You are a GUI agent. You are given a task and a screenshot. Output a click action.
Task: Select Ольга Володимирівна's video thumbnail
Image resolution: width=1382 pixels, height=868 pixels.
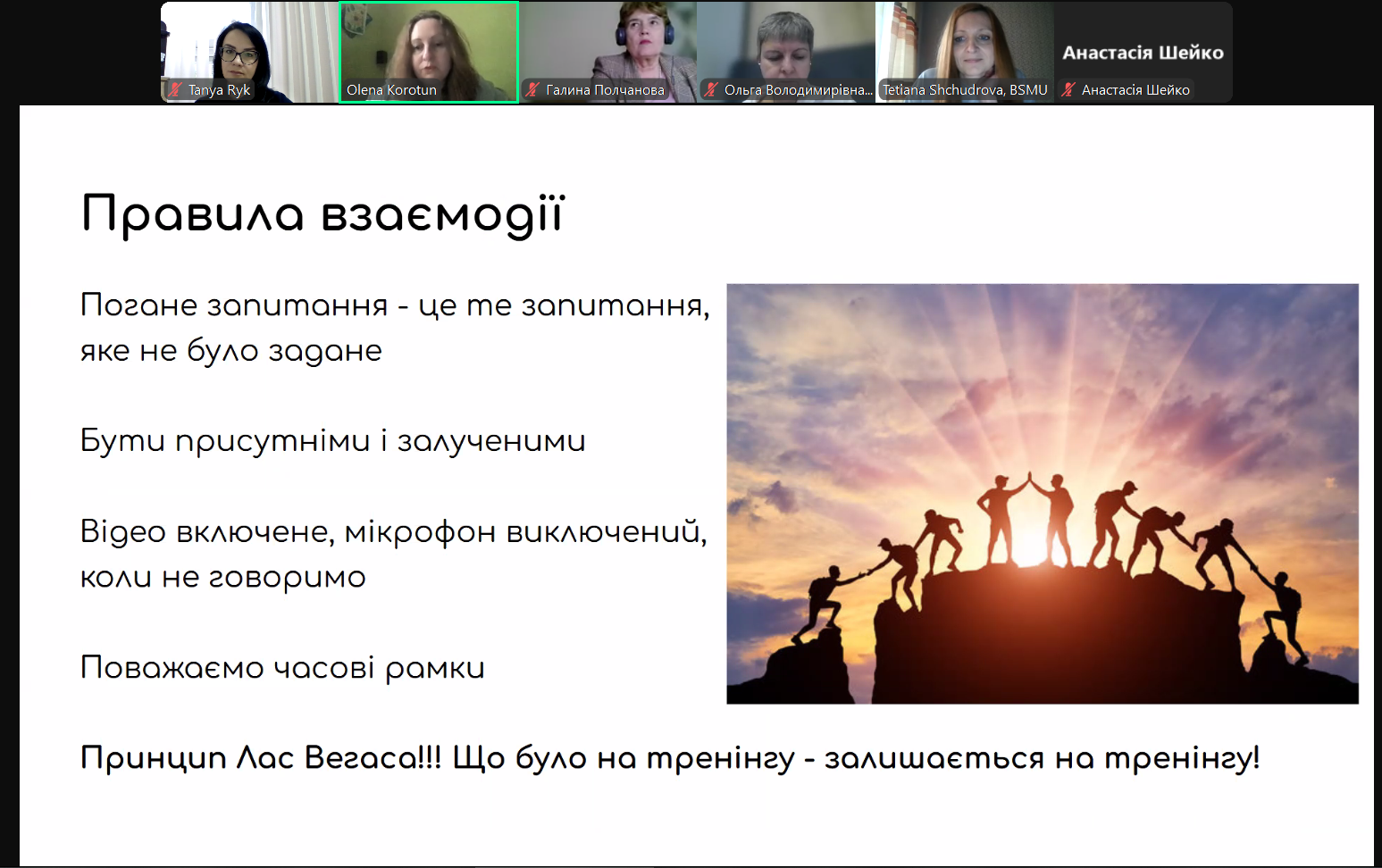point(786,52)
